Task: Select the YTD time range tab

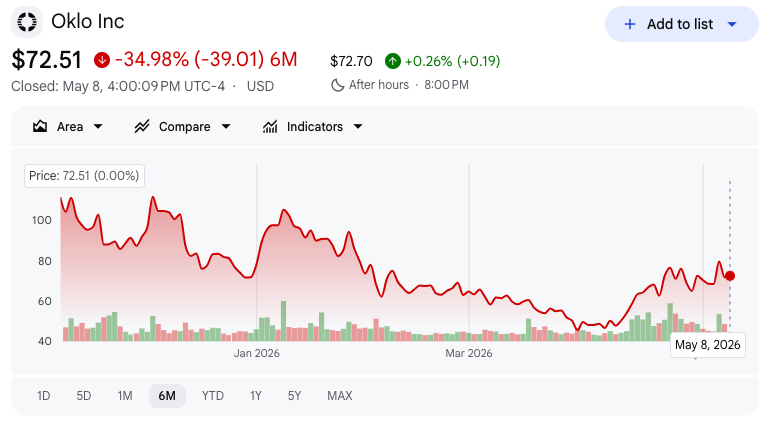Action: click(x=213, y=396)
